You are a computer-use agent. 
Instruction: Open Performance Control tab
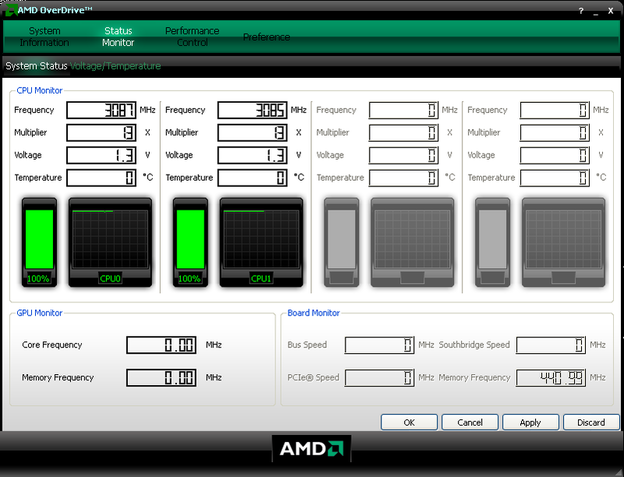click(x=192, y=37)
